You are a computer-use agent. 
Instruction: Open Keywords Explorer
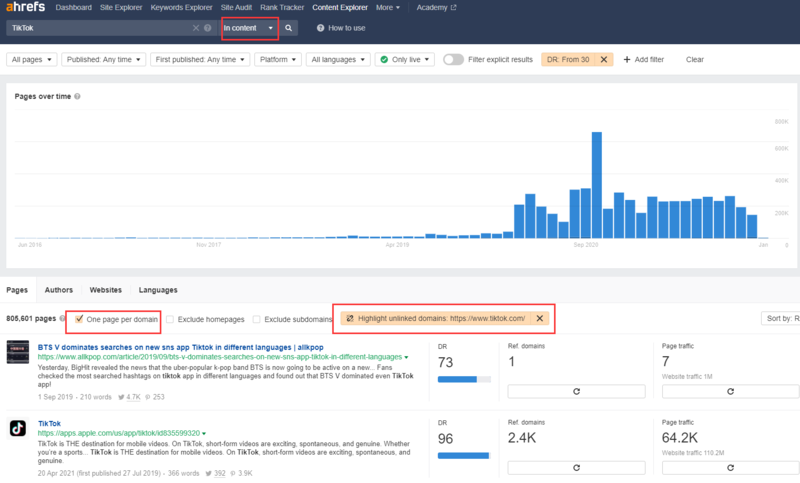point(181,8)
